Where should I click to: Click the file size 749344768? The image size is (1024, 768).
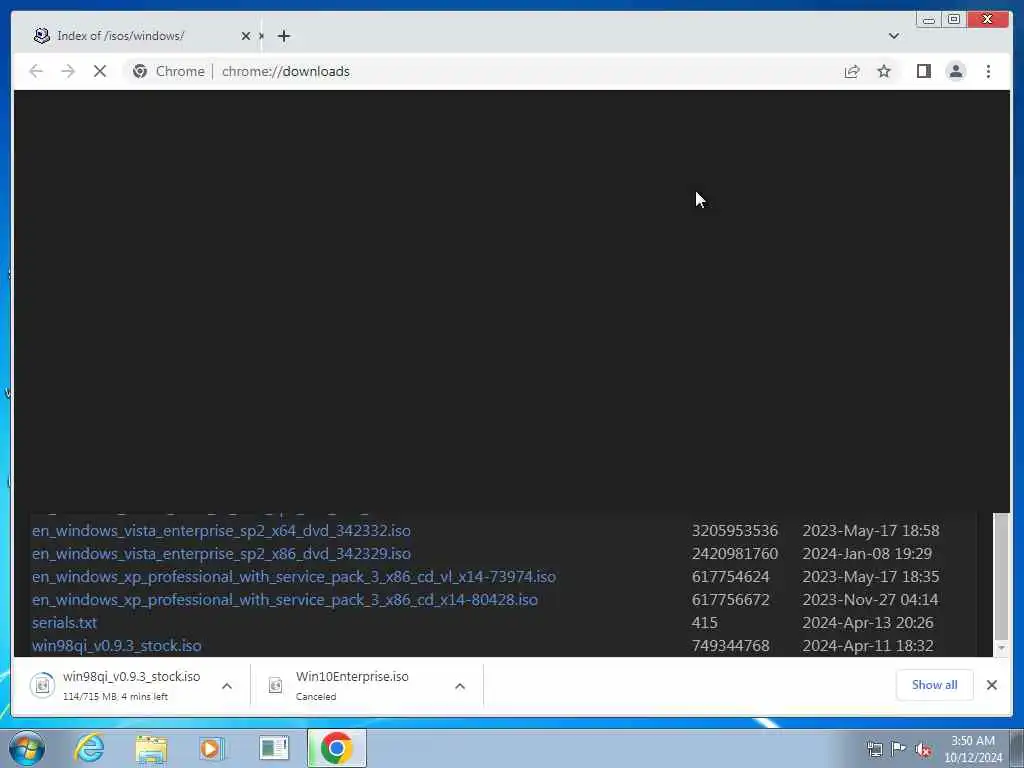coord(730,645)
